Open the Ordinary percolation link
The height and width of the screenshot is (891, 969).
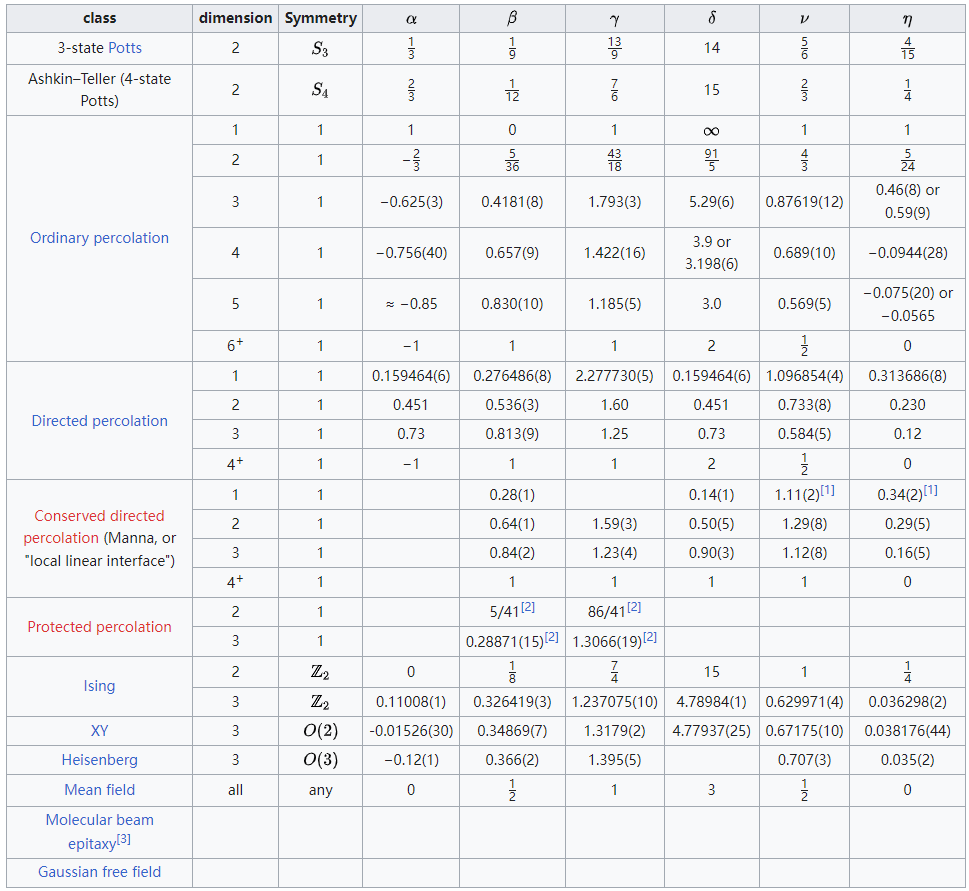[99, 238]
